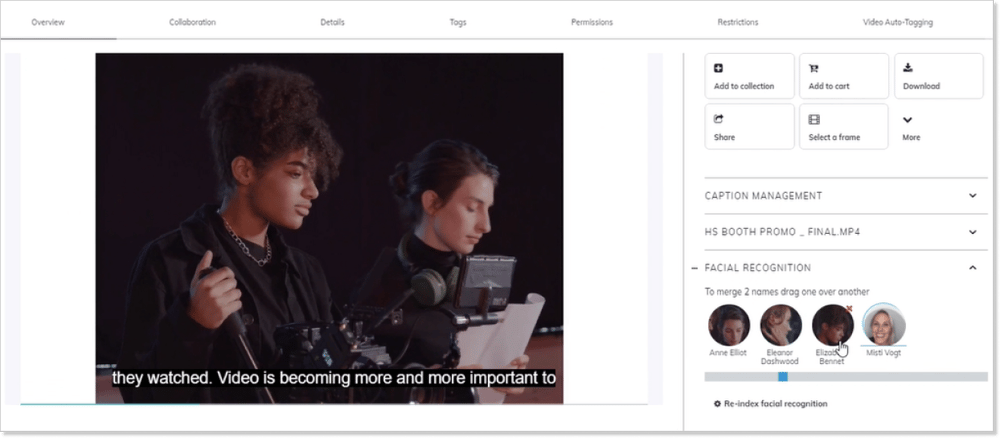The image size is (1000, 438).
Task: Click the Download label
Action: click(922, 86)
